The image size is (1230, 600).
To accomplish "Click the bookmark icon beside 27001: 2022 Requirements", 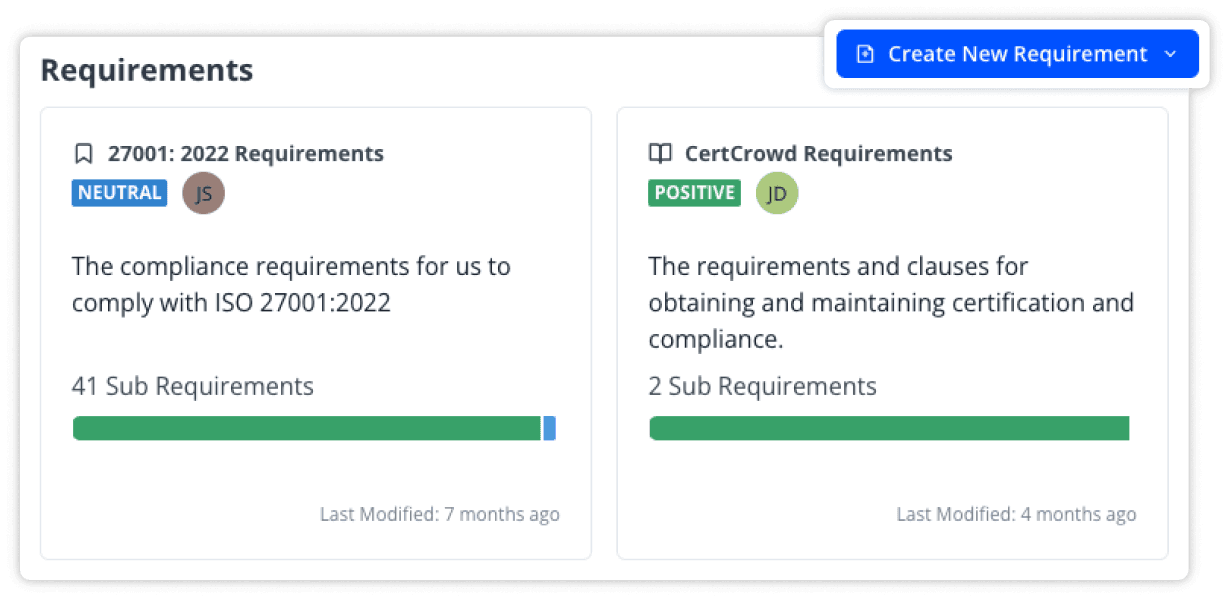I will [84, 153].
